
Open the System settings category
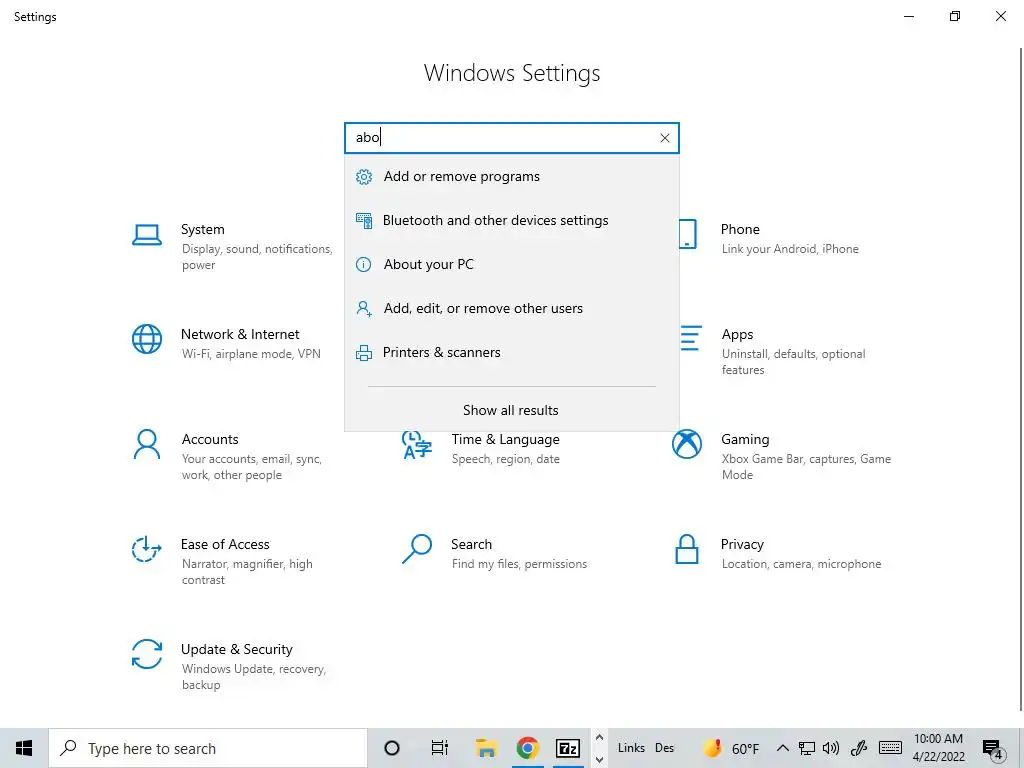pyautogui.click(x=202, y=229)
